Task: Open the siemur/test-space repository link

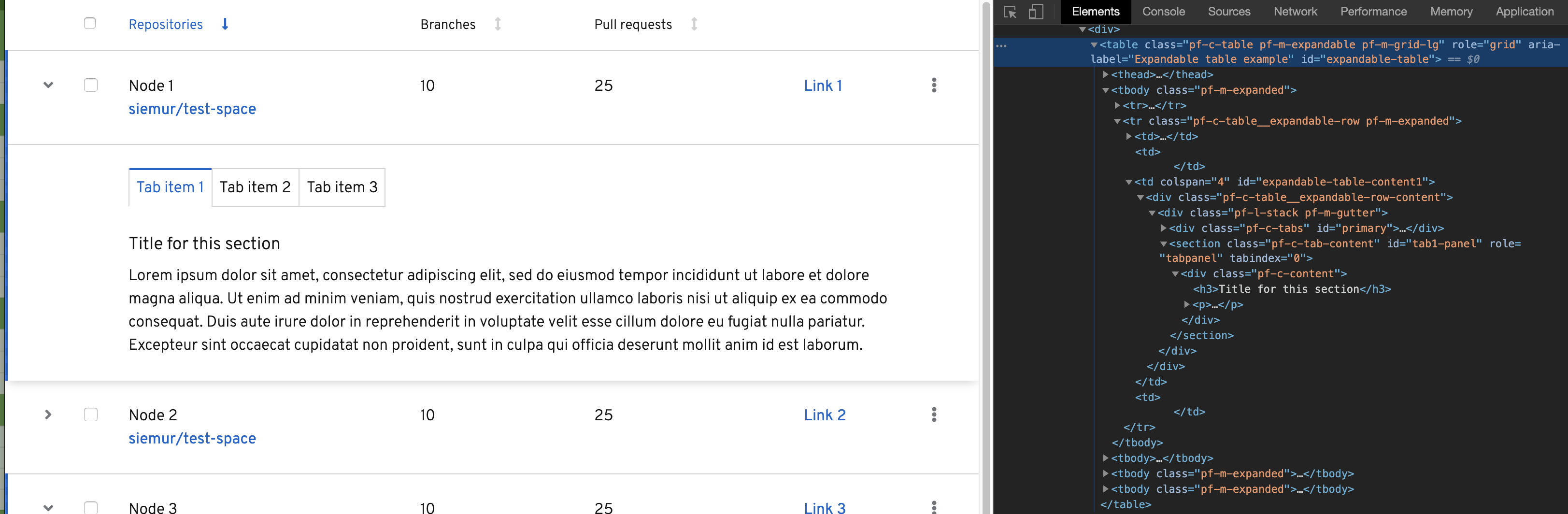Action: [192, 110]
